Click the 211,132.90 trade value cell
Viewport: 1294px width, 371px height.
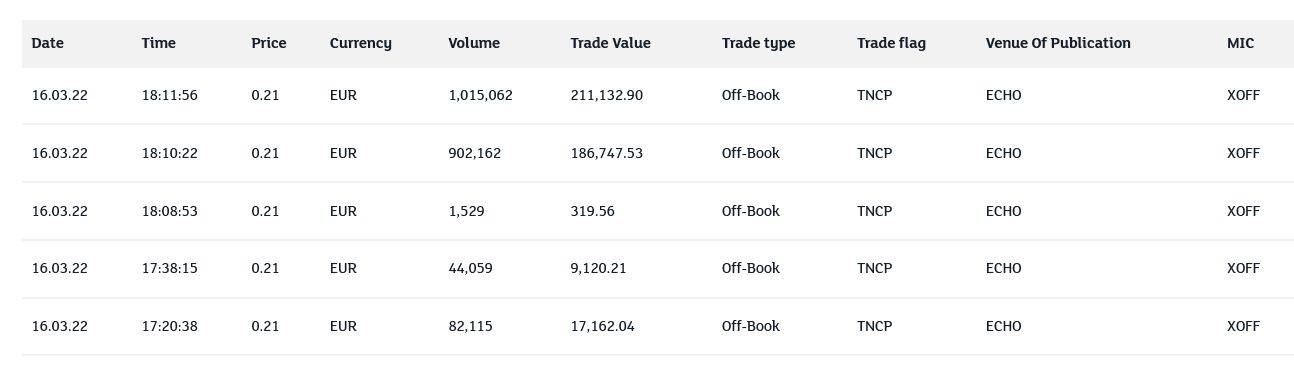pyautogui.click(x=607, y=96)
